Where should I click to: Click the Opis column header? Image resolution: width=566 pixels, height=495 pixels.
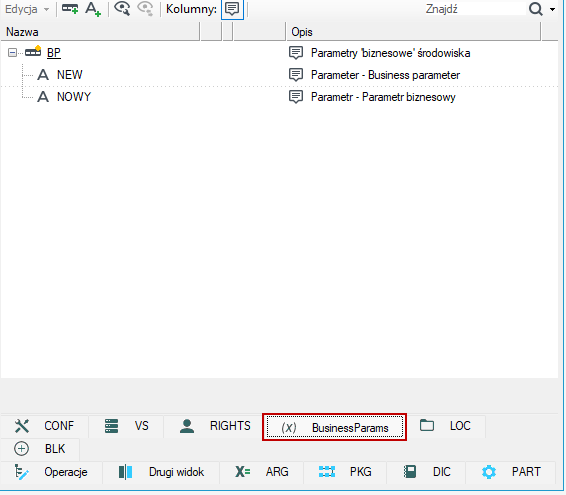(x=413, y=32)
